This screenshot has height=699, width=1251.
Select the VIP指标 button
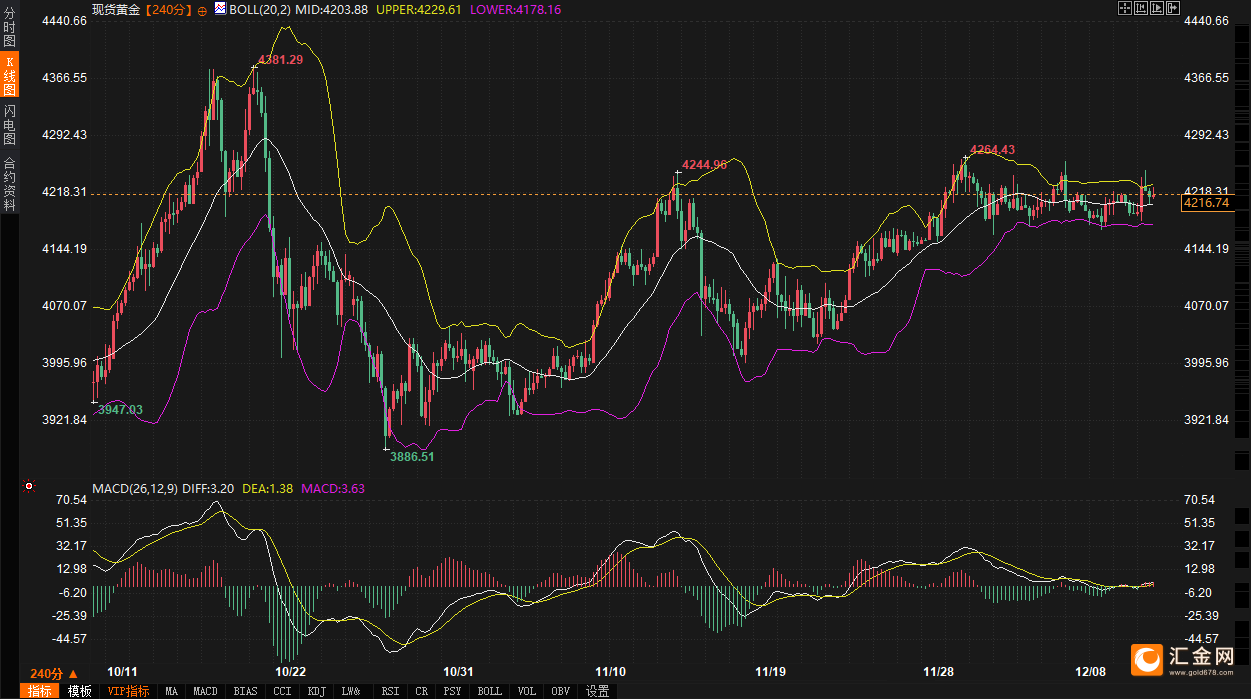click(x=128, y=691)
